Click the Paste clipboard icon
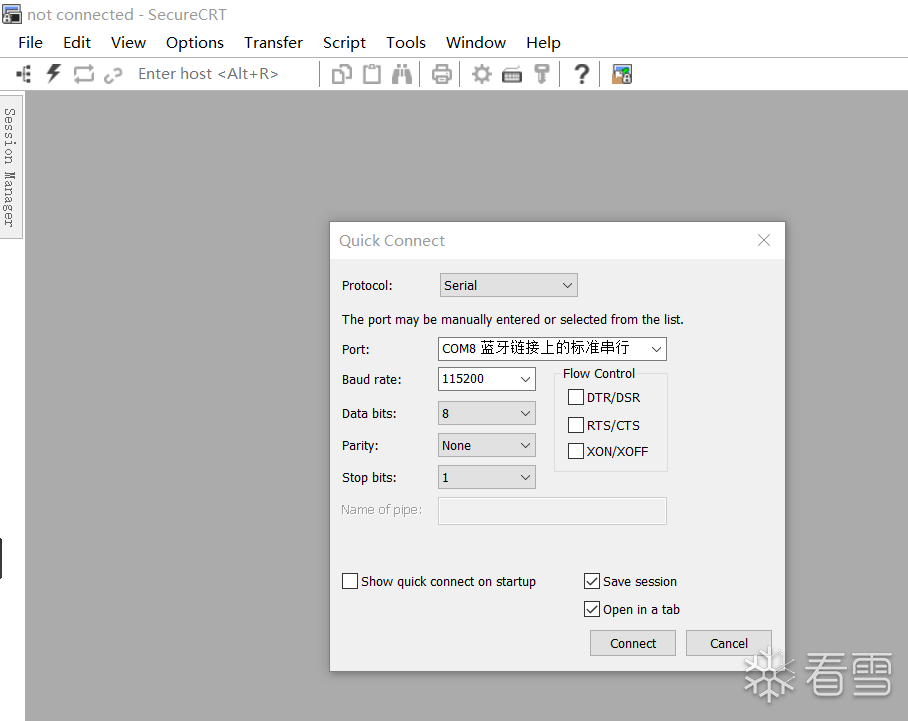 (x=372, y=74)
